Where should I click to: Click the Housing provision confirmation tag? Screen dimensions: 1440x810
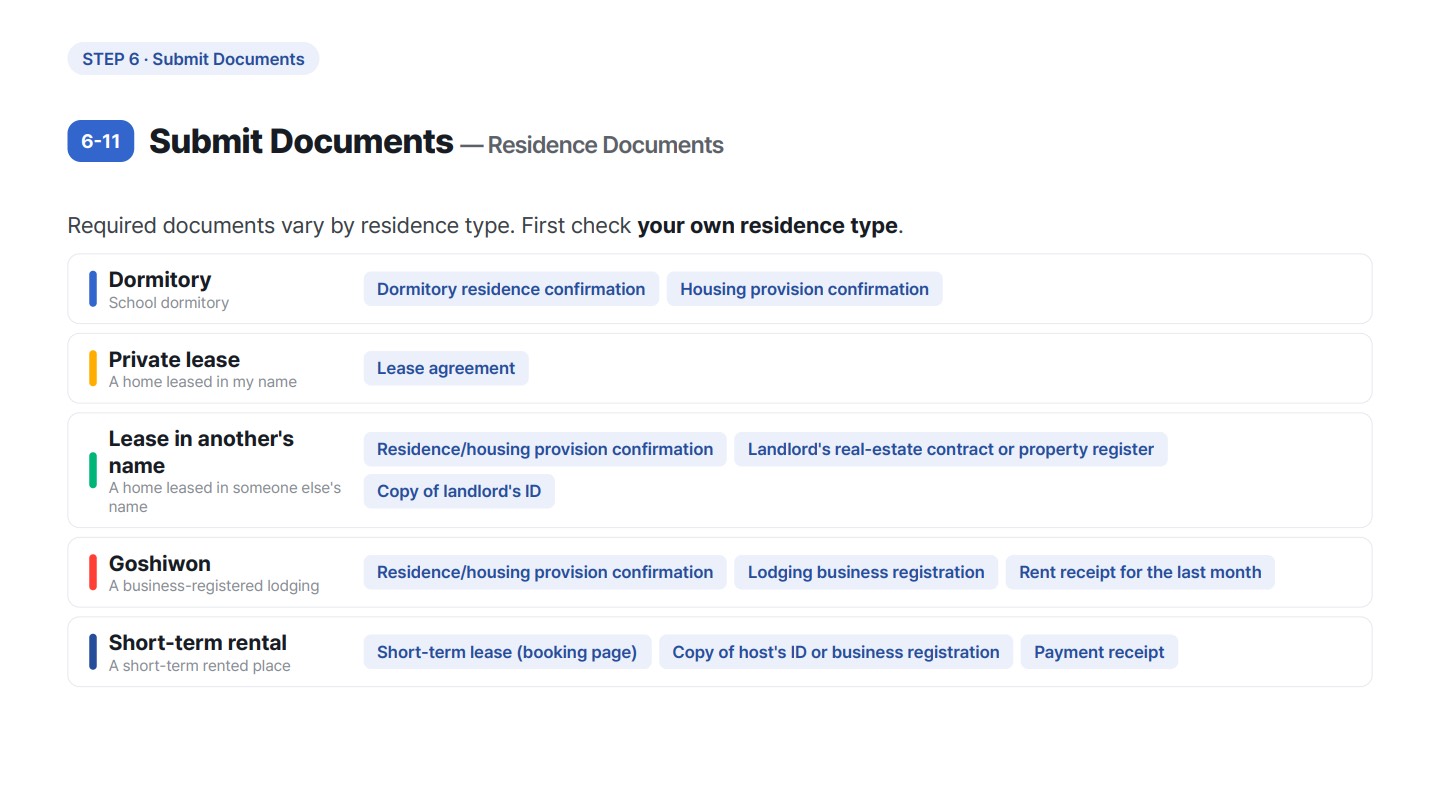tap(804, 289)
